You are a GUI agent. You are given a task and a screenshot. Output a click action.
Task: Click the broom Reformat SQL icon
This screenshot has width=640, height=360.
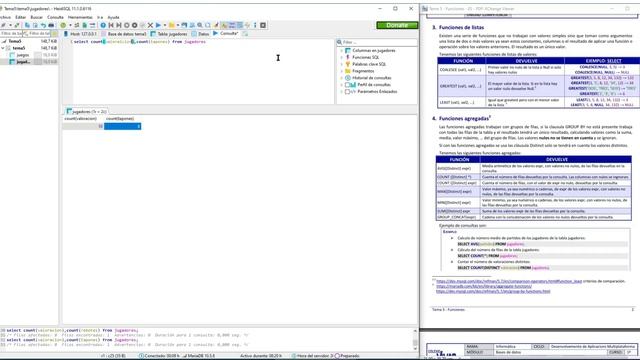point(216,25)
